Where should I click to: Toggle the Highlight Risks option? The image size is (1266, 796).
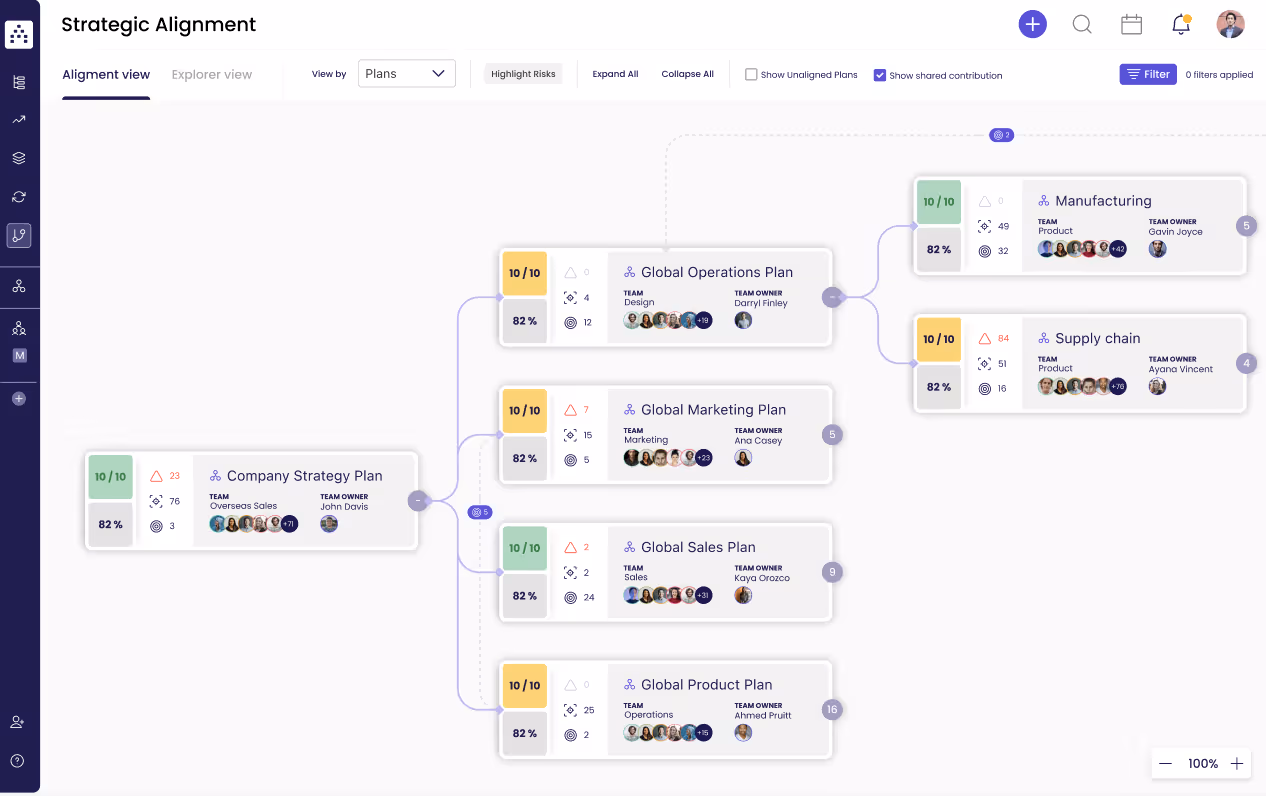tap(522, 73)
